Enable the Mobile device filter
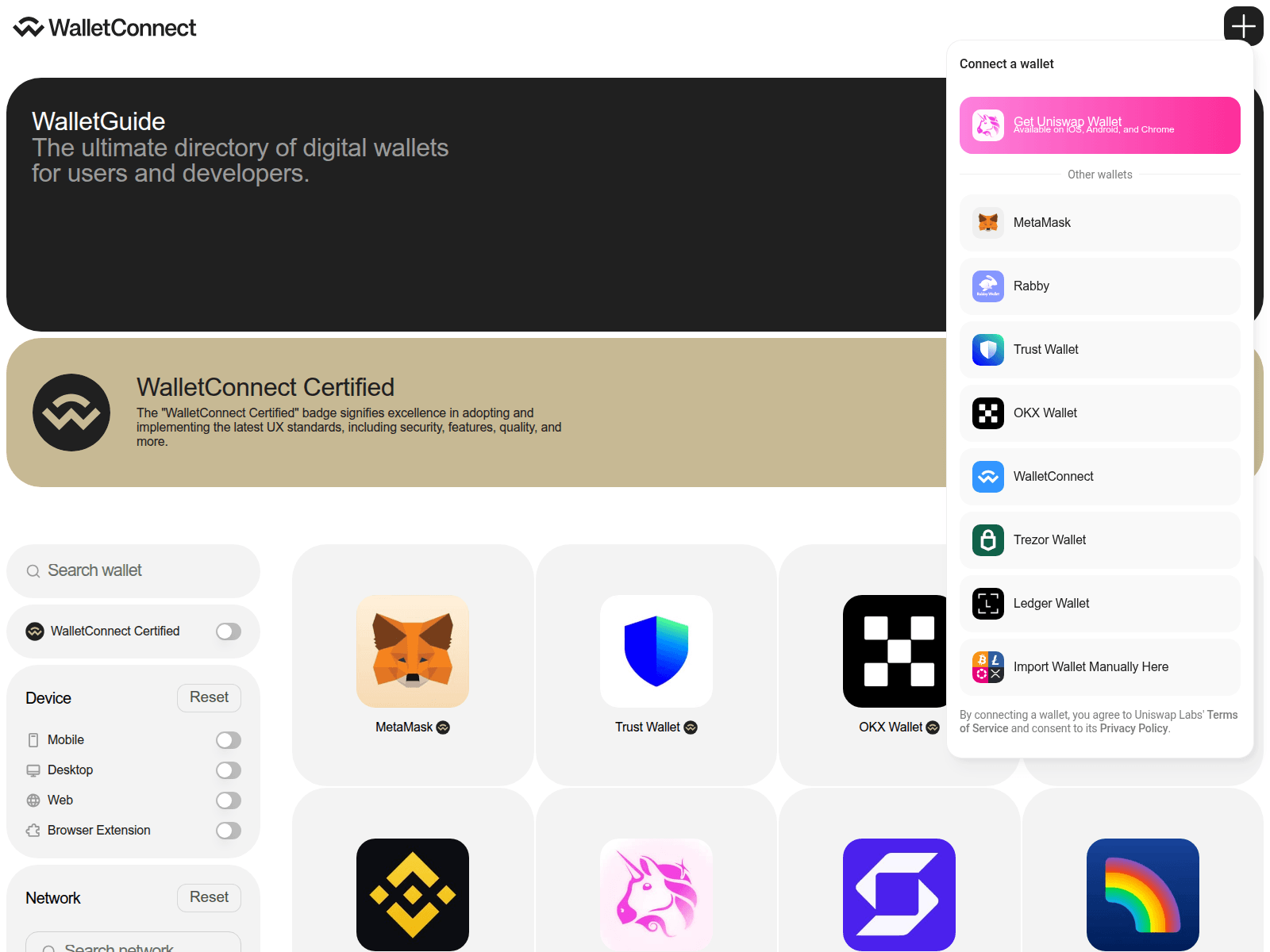Screen dimensions: 1270x952 (229, 740)
